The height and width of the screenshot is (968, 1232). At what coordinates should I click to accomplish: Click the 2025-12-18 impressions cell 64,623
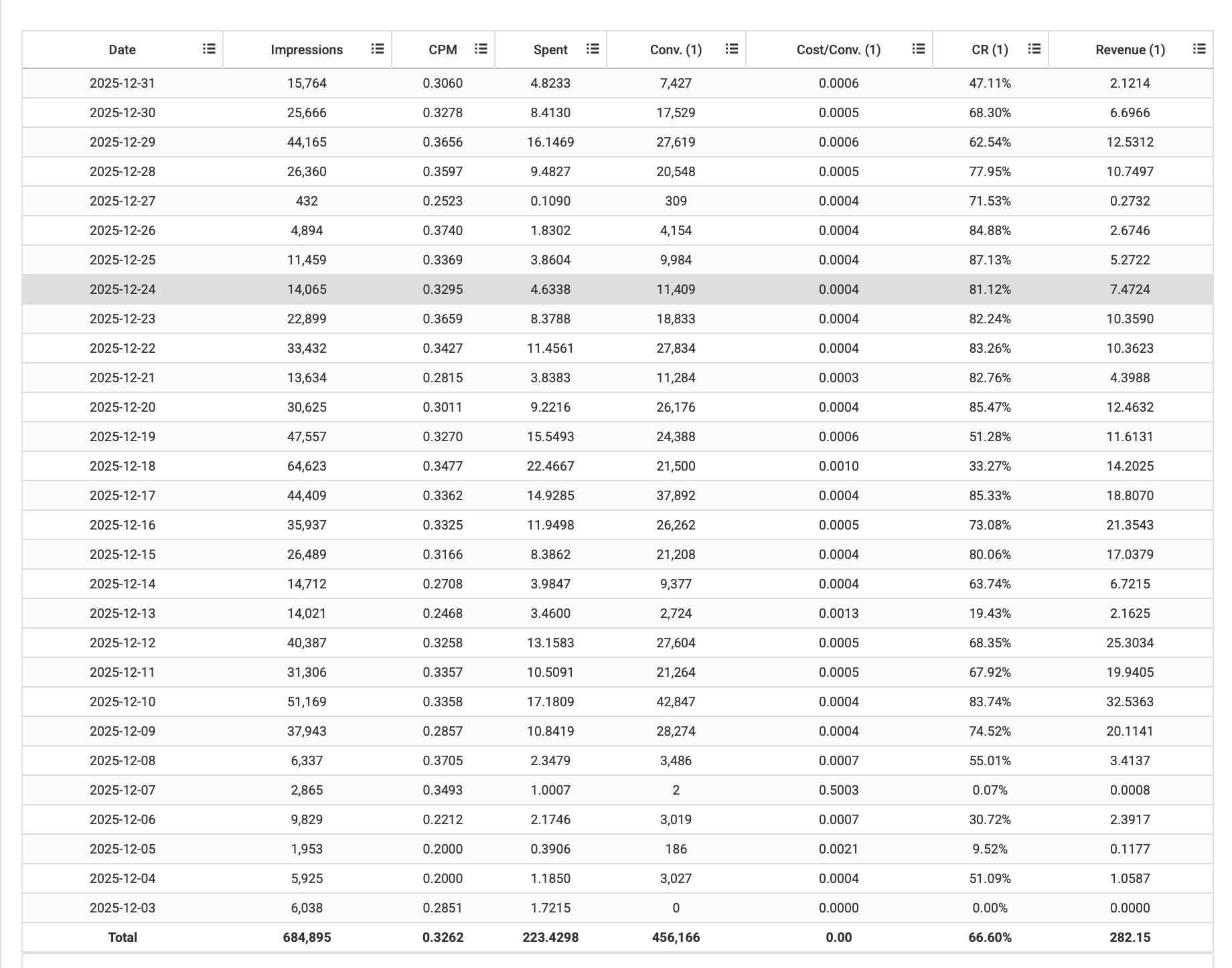point(307,466)
